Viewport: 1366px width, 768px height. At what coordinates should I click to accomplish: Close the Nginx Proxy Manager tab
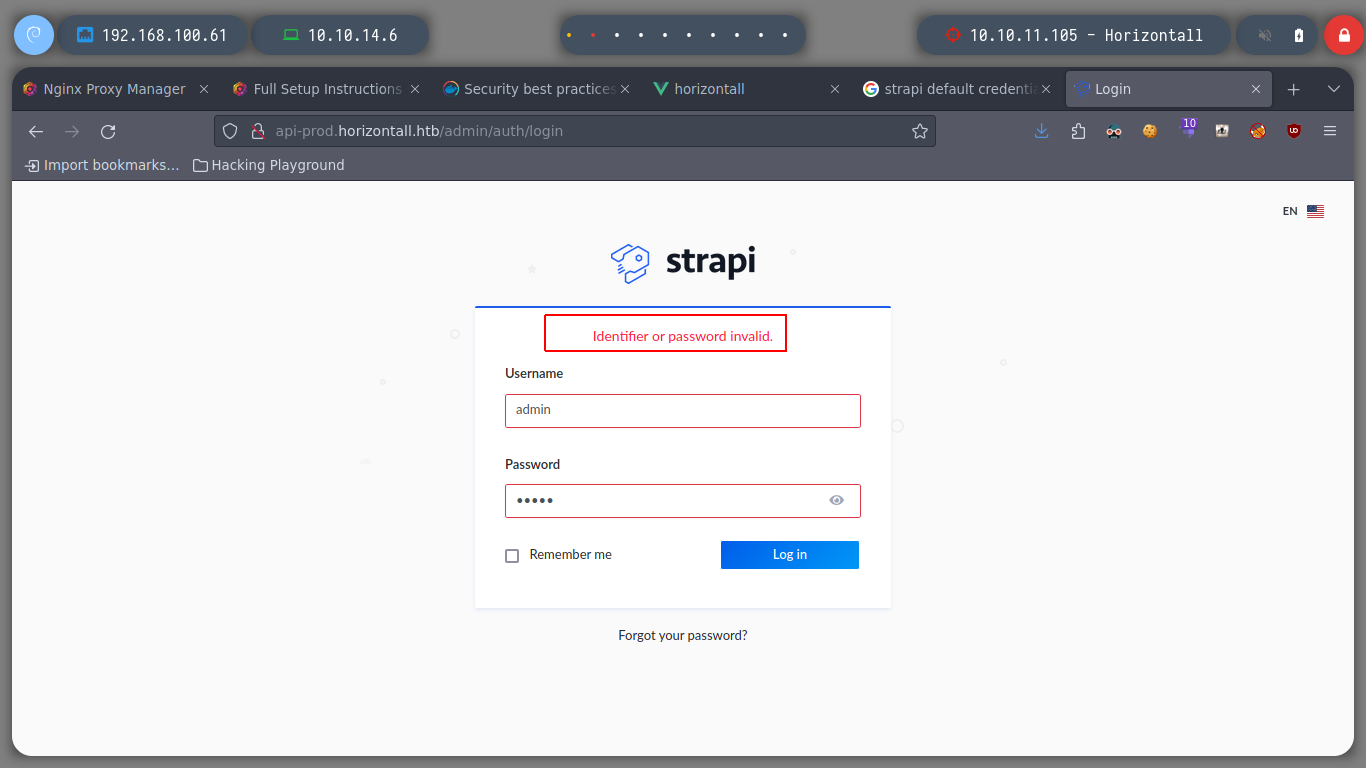204,89
